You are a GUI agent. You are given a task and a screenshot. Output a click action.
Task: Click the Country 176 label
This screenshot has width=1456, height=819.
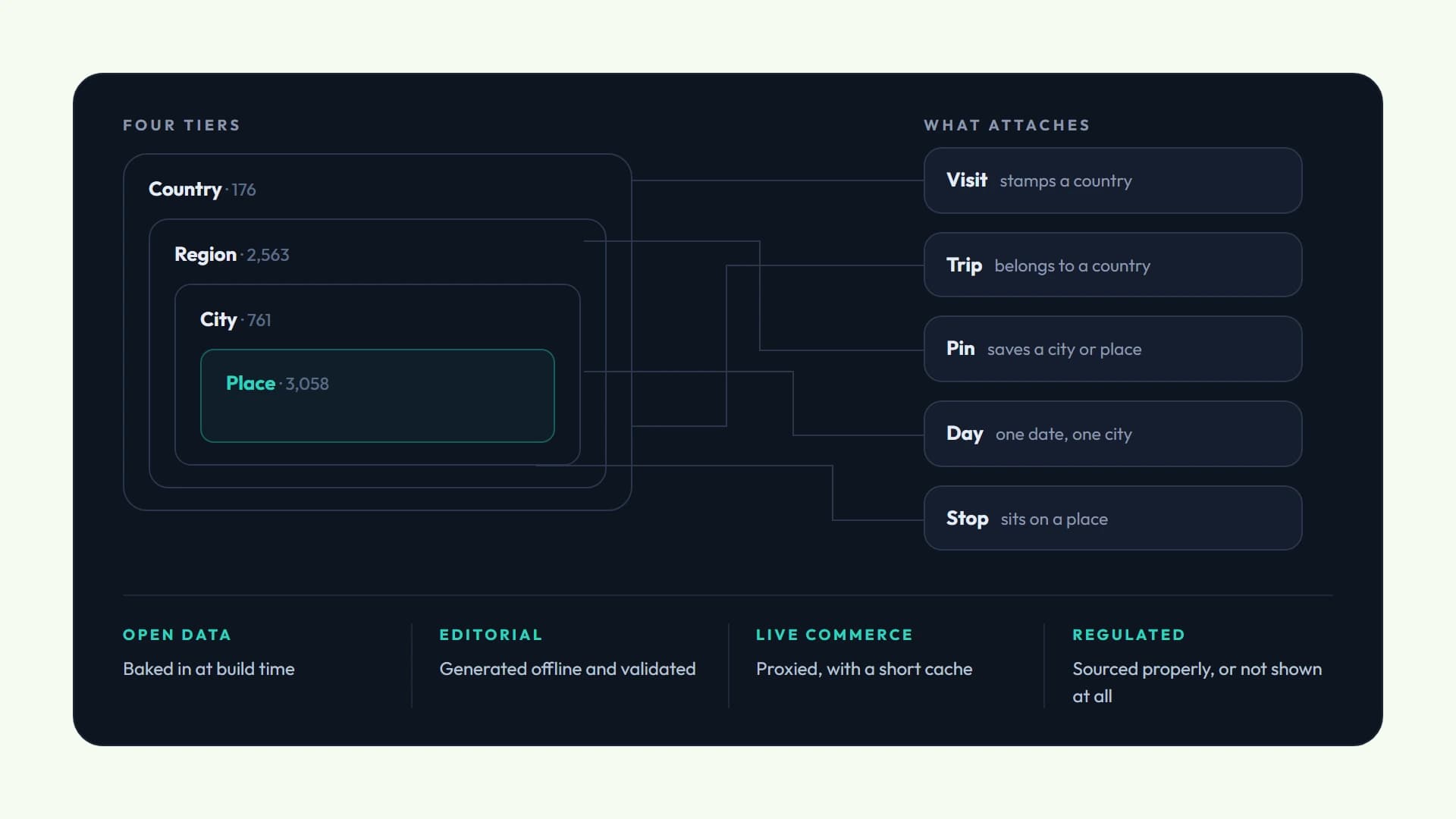tap(202, 190)
